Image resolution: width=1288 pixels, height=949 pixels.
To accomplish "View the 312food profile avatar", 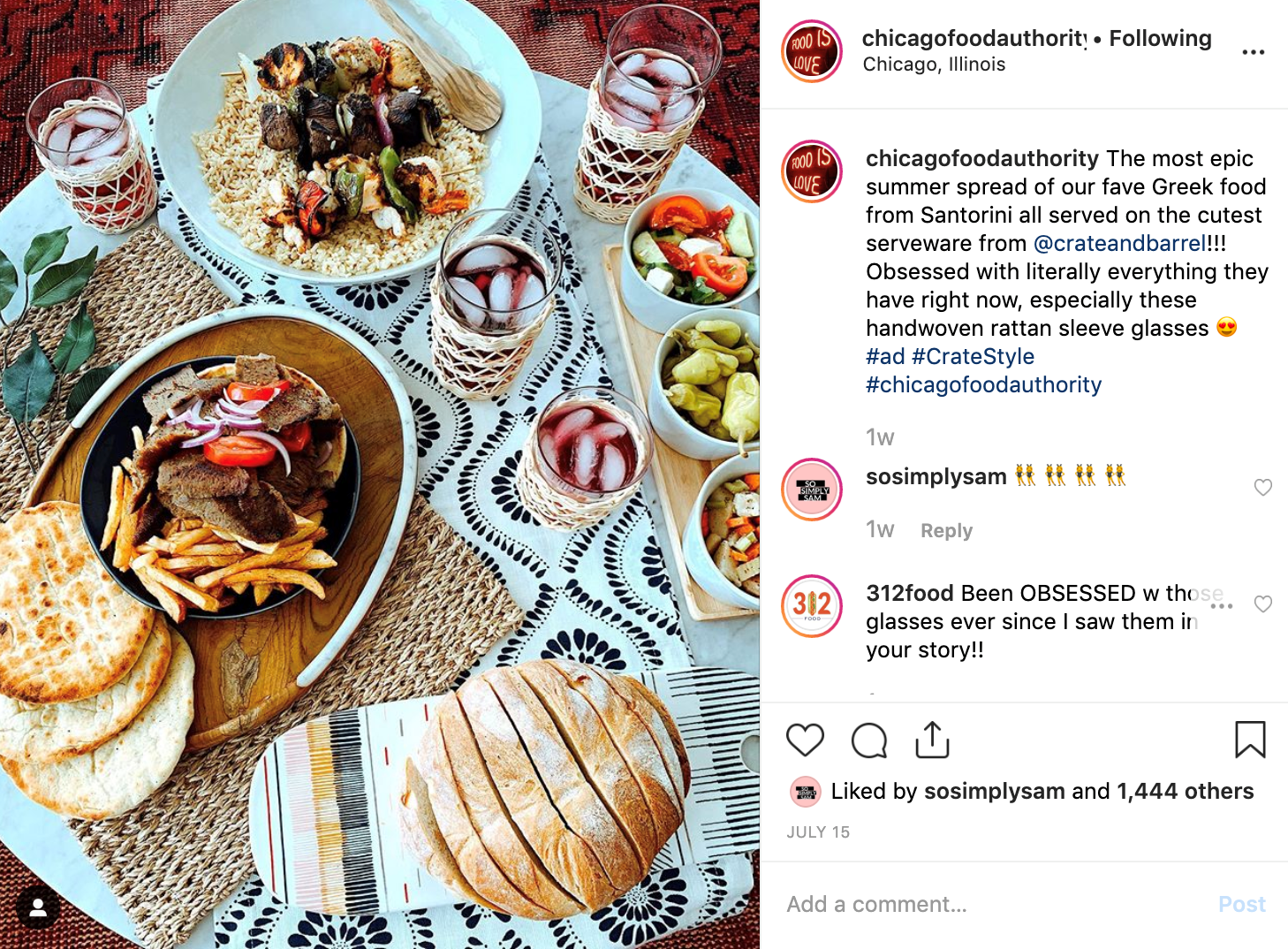I will click(x=812, y=606).
